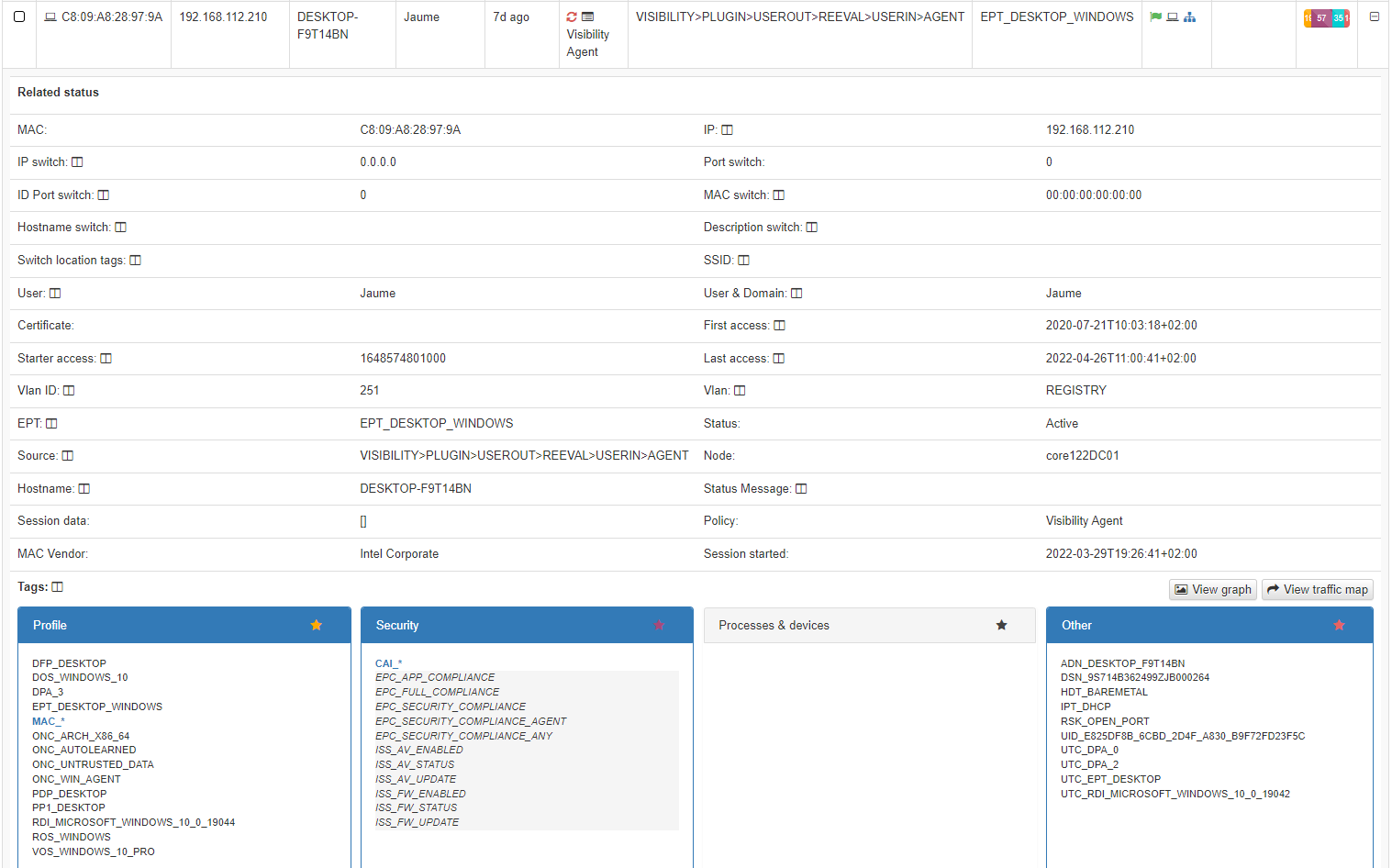Click the red refresh icon beside Visibility Agent

pyautogui.click(x=572, y=17)
